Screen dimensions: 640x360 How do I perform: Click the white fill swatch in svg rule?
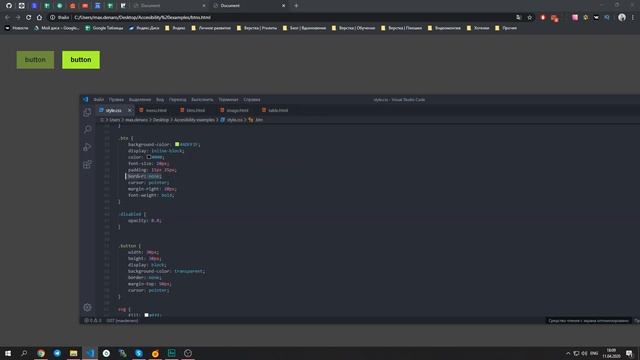click(146, 315)
